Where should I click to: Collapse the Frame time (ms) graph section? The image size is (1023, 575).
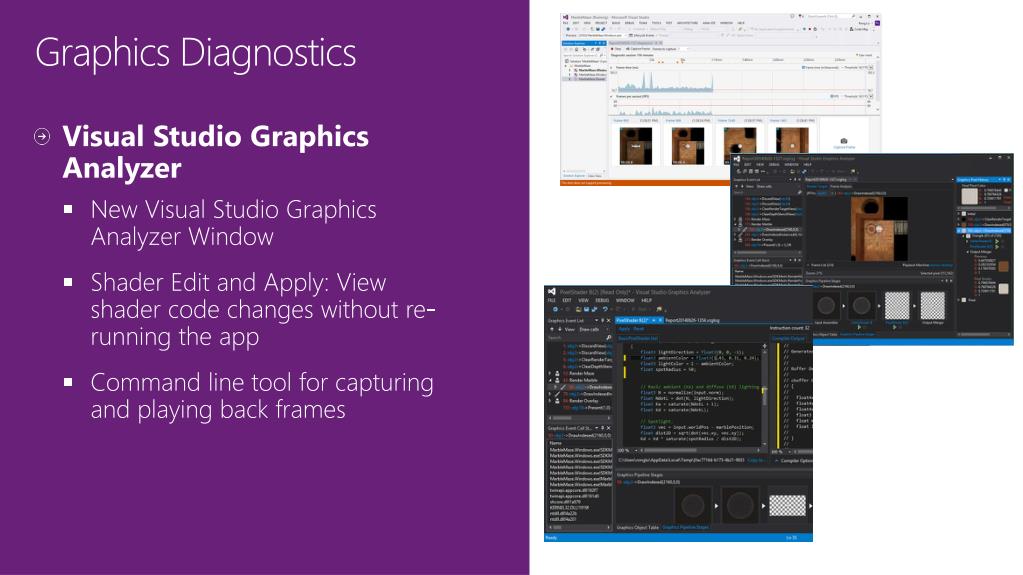point(611,67)
